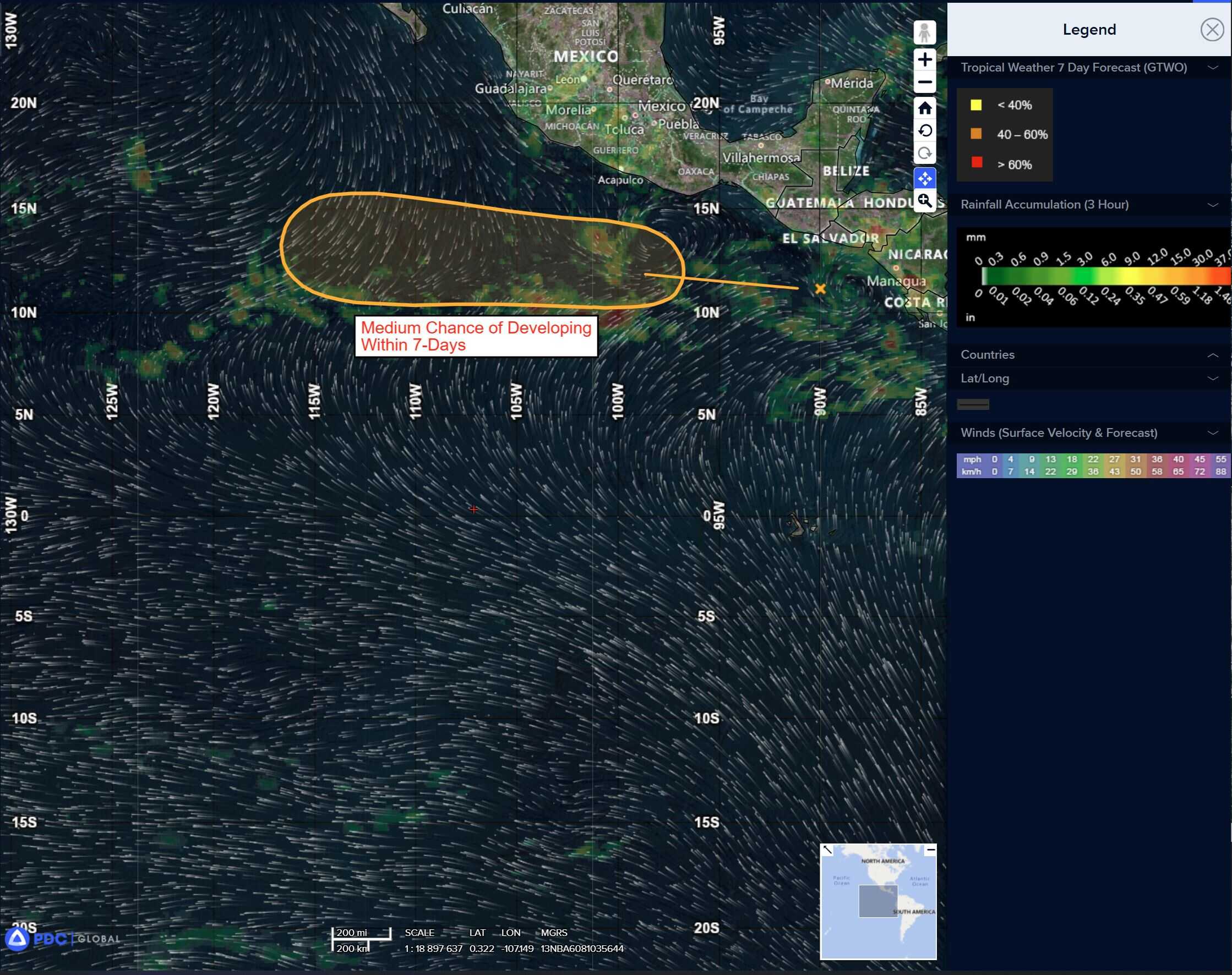Click the orange 40–60% legend swatch

click(976, 134)
